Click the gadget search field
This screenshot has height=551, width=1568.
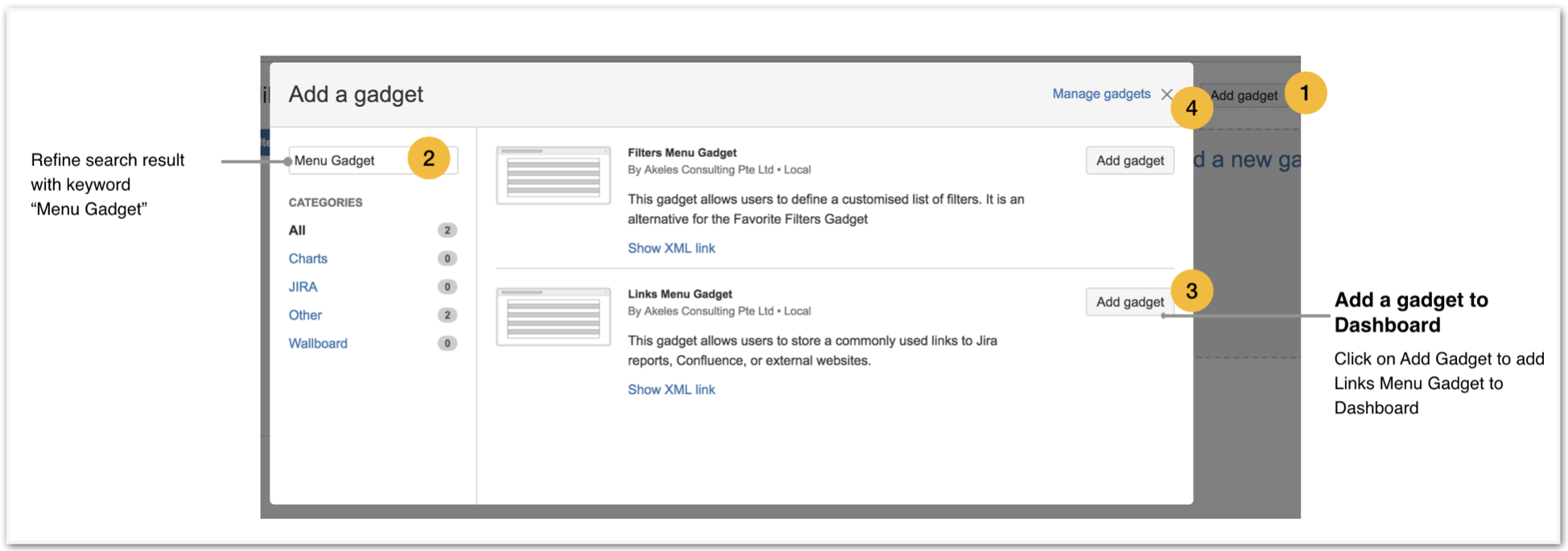tap(347, 160)
